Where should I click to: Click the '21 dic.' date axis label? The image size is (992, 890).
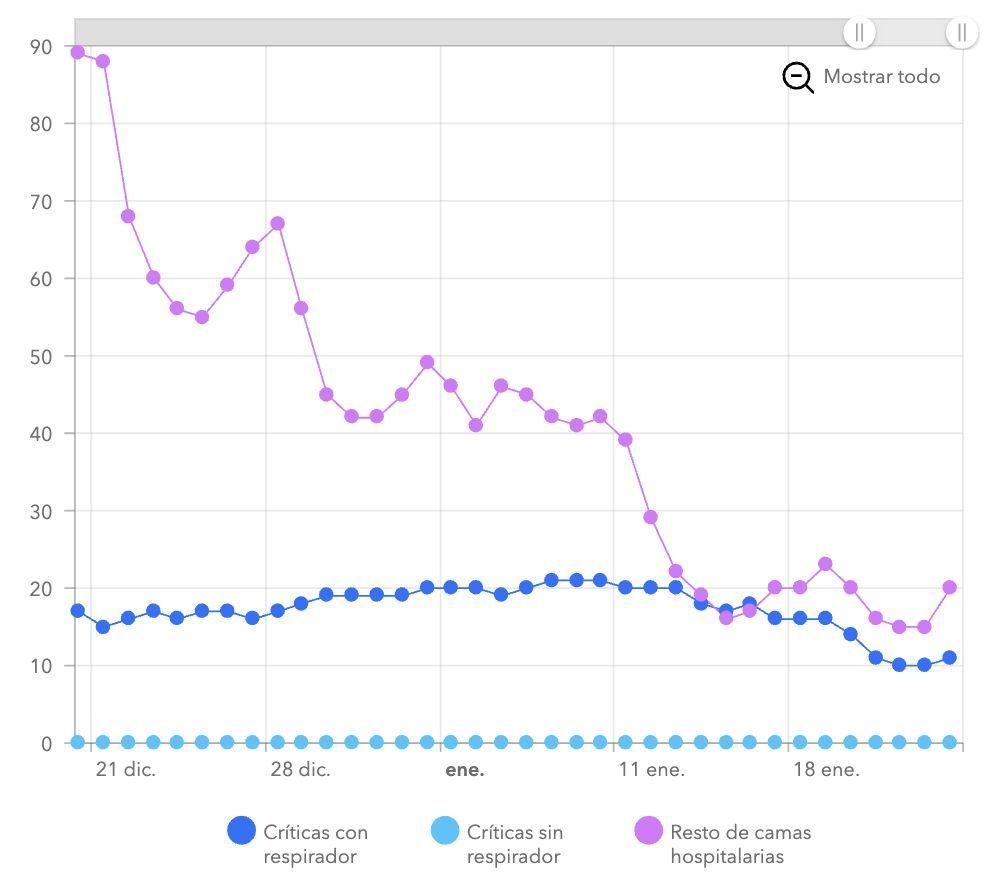click(x=132, y=771)
